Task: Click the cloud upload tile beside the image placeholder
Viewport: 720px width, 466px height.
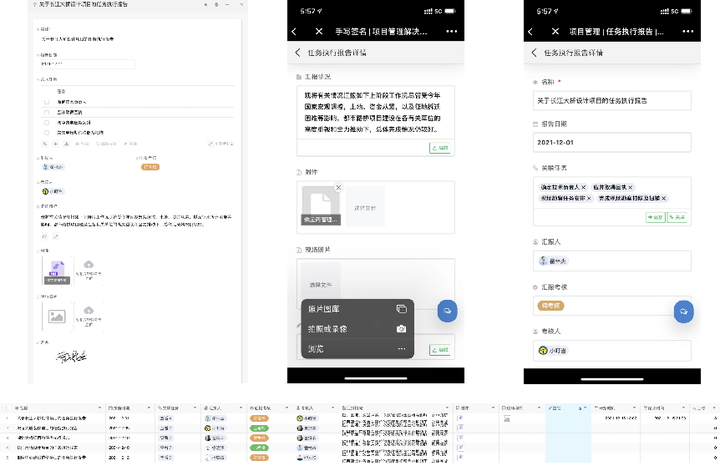Action: coord(89,316)
